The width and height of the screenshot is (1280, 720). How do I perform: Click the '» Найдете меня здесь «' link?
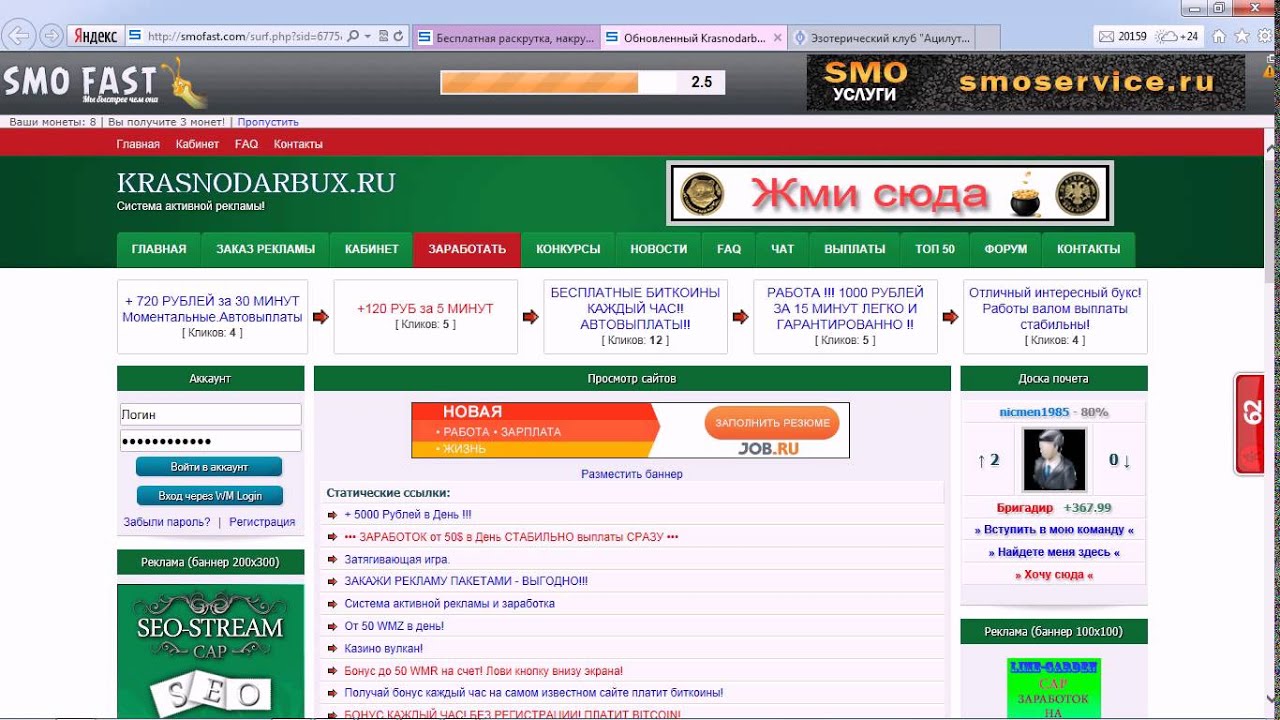click(1054, 552)
